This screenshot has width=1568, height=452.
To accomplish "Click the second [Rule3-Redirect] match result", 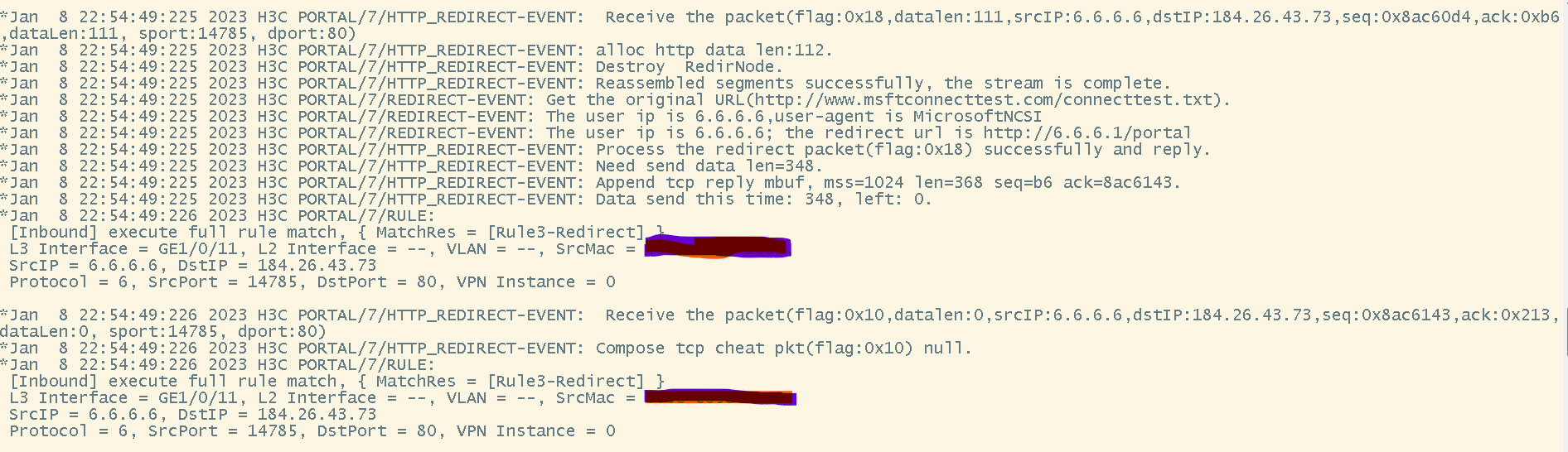I will (565, 382).
